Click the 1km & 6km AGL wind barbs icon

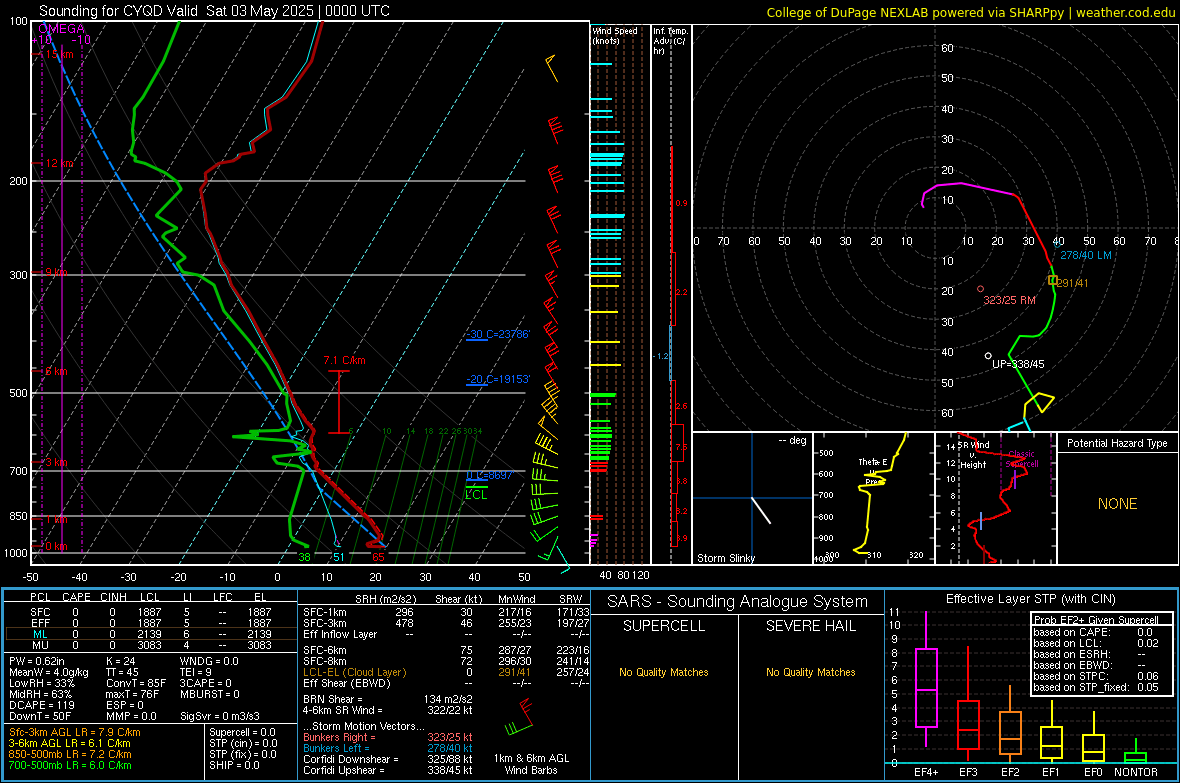tap(519, 719)
